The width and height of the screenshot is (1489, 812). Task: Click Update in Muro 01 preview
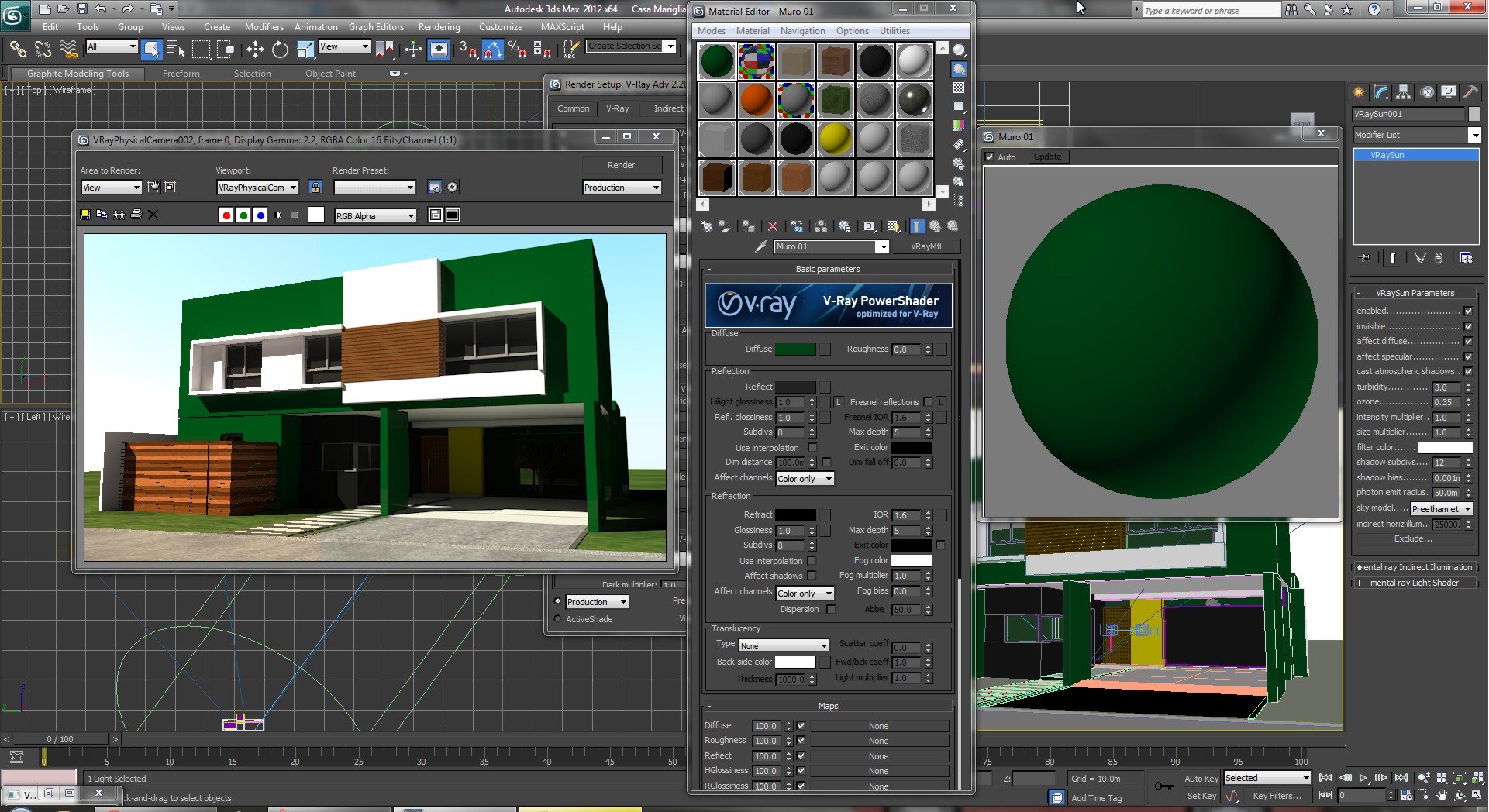tap(1047, 157)
